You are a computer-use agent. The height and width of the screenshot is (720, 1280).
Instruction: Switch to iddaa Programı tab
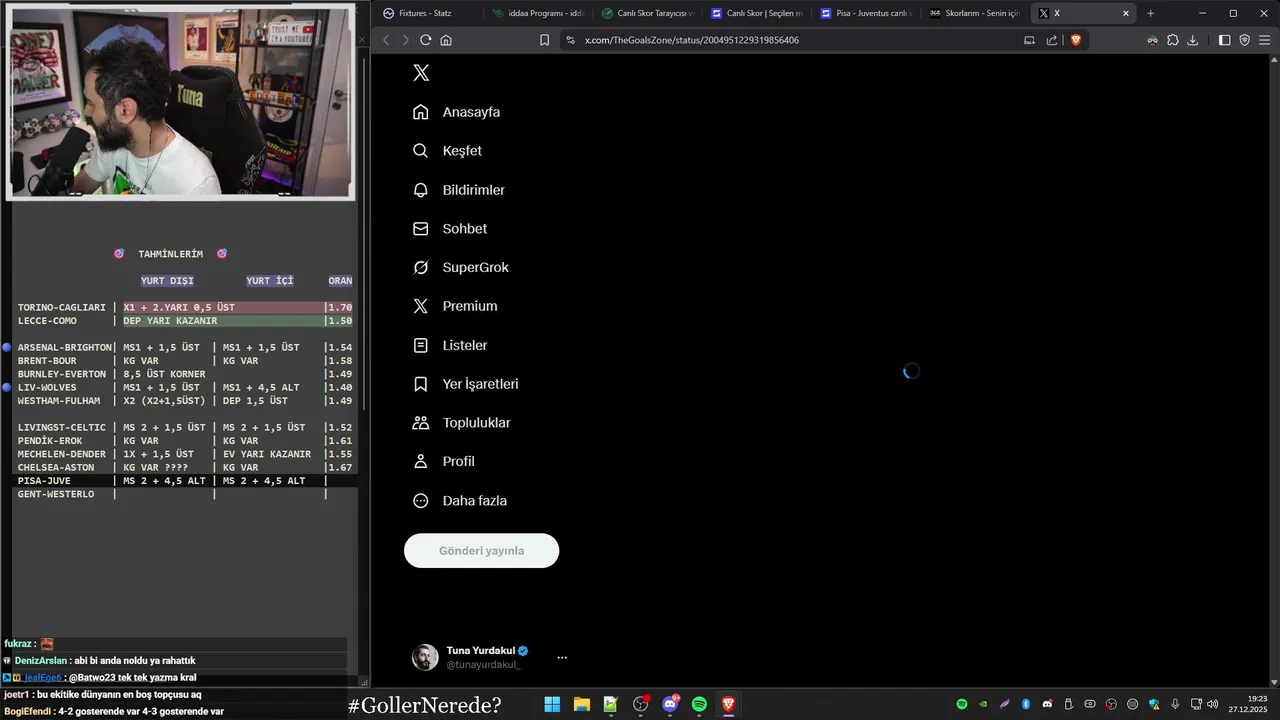536,13
